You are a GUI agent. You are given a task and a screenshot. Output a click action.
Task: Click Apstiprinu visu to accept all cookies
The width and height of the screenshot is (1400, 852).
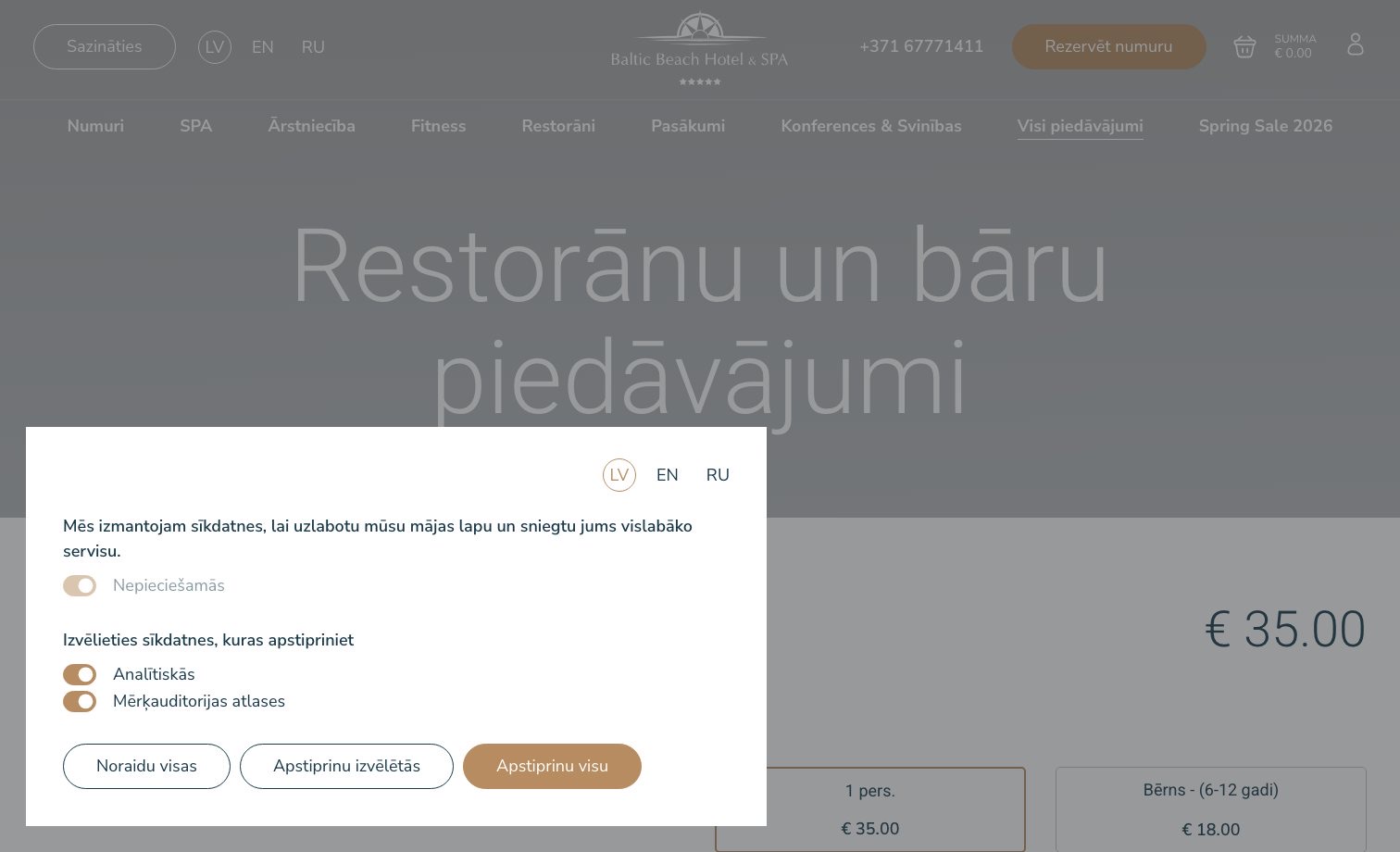pos(552,766)
